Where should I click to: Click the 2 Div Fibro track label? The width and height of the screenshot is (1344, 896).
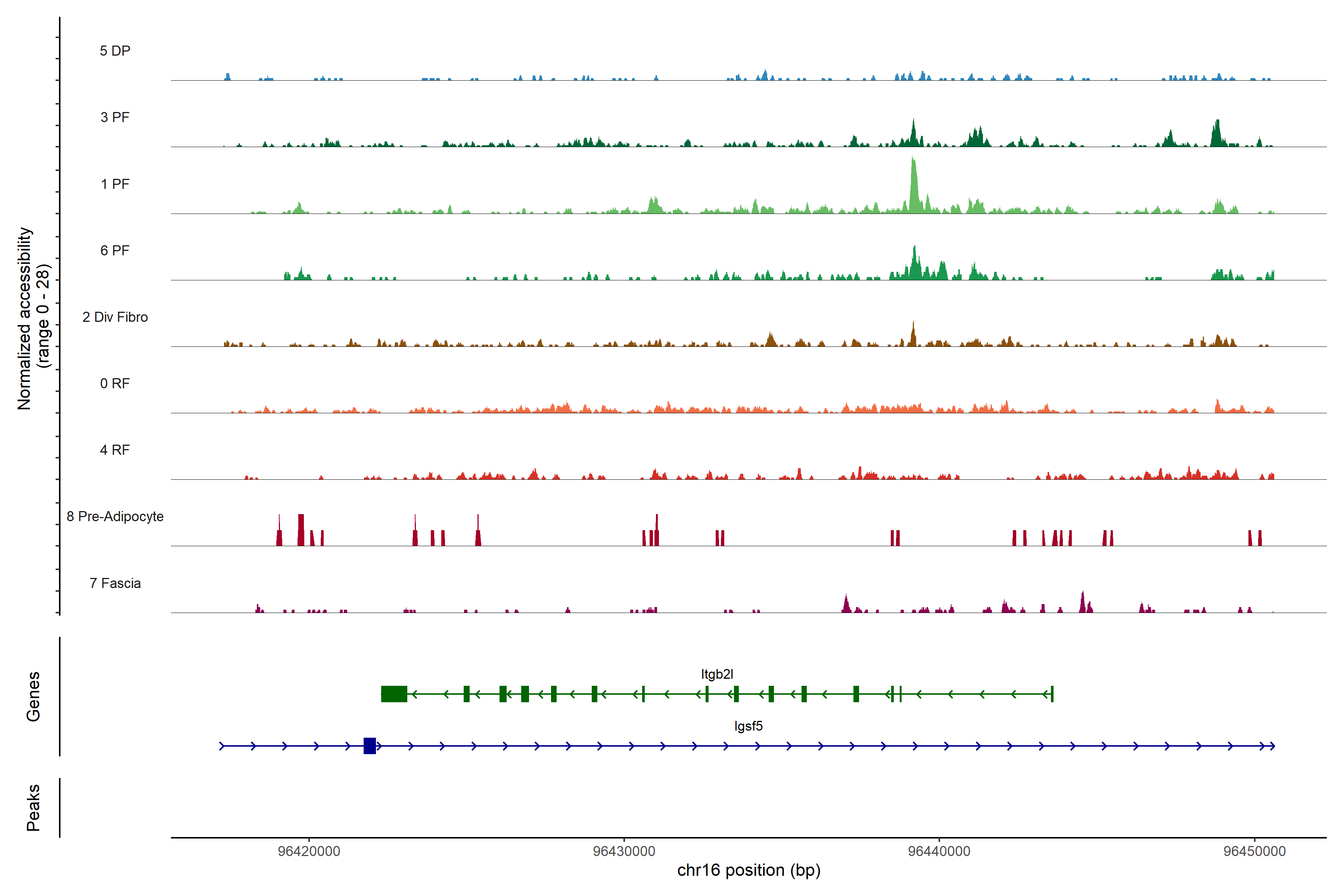coord(115,317)
